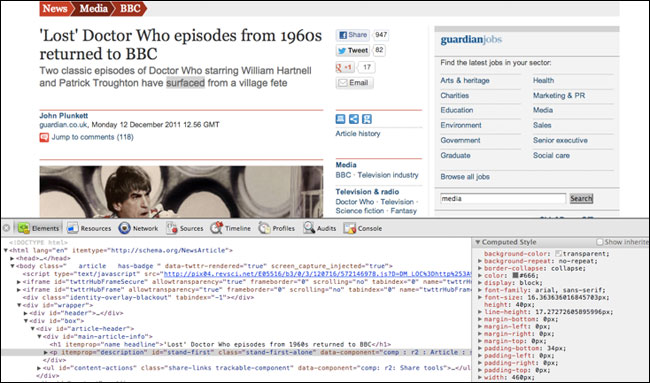Click the Media breadcrumb
This screenshot has height=383, width=650.
[94, 9]
